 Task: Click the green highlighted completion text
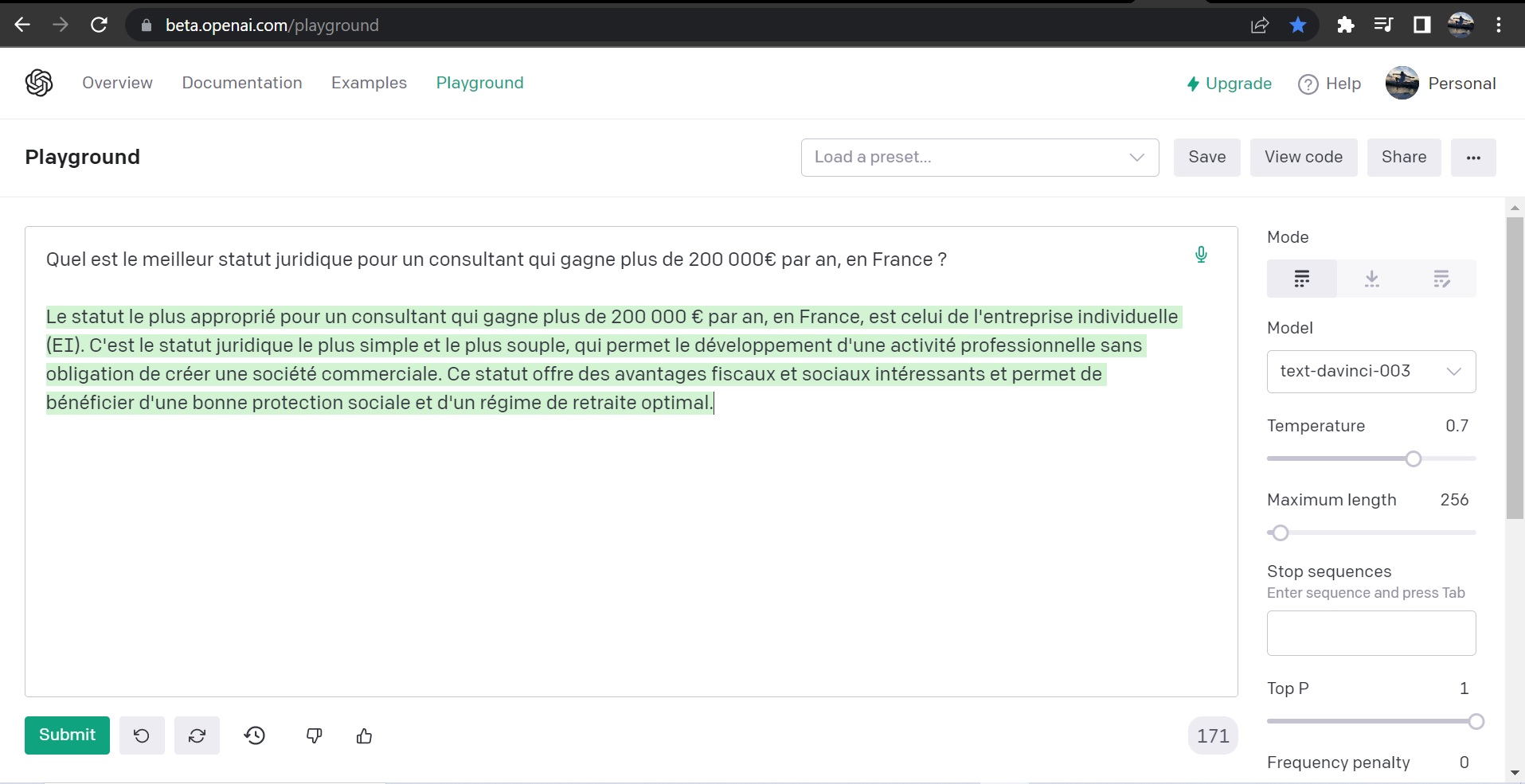point(613,360)
